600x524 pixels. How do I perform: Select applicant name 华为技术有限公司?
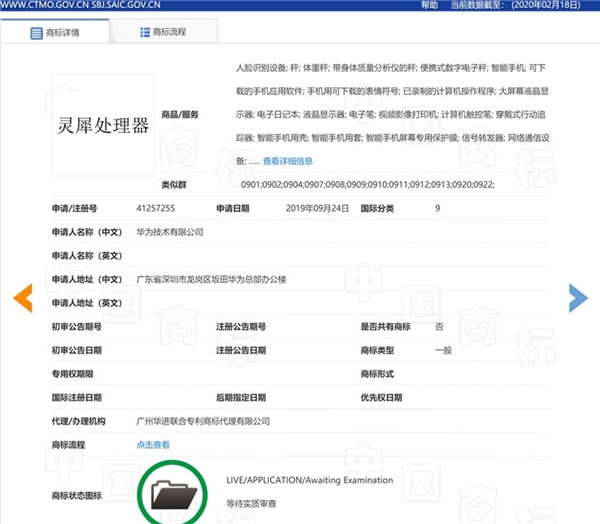click(170, 231)
